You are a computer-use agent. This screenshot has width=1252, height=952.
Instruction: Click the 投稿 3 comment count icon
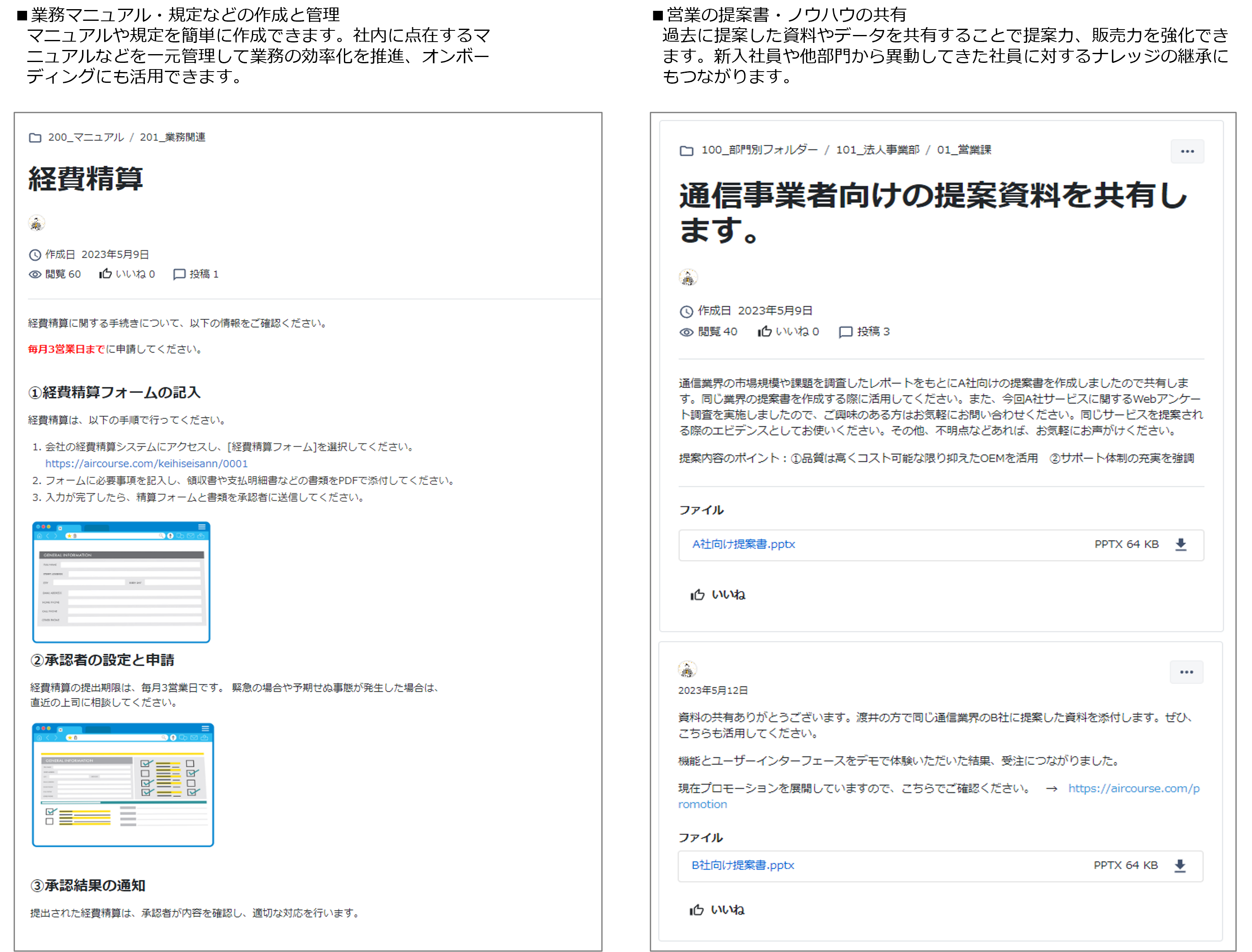[x=846, y=332]
